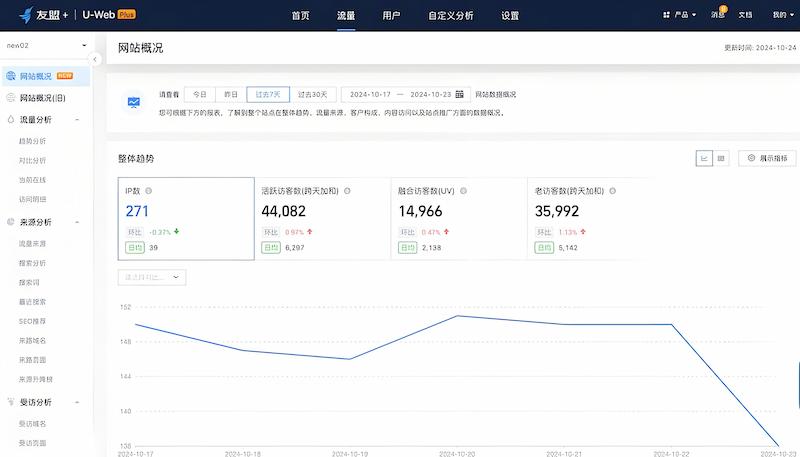This screenshot has height=457, width=800.
Task: Click the 展示指标 button
Action: pyautogui.click(x=767, y=158)
